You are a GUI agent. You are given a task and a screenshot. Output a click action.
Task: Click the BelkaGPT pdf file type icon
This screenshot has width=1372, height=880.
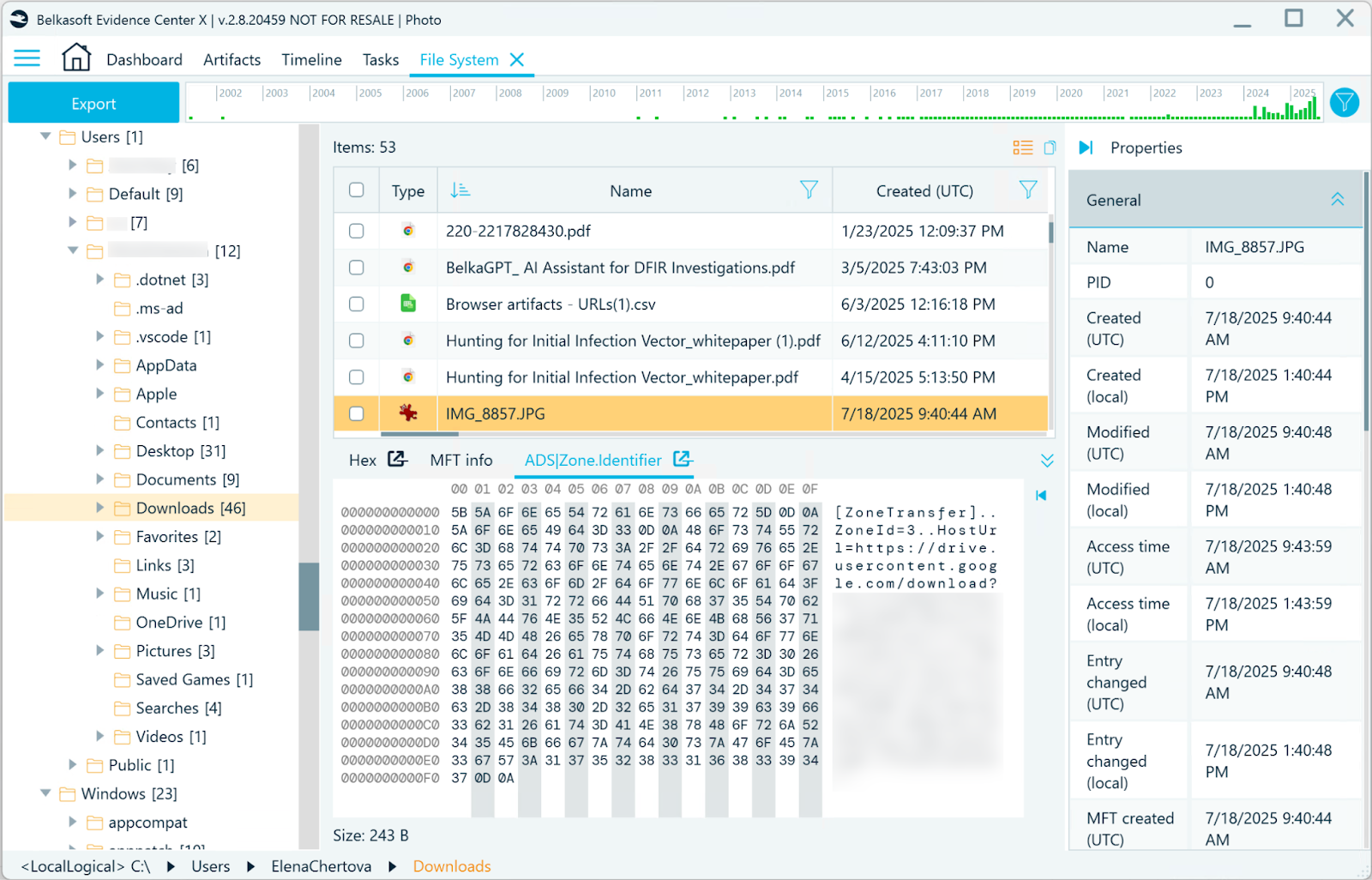coord(408,267)
